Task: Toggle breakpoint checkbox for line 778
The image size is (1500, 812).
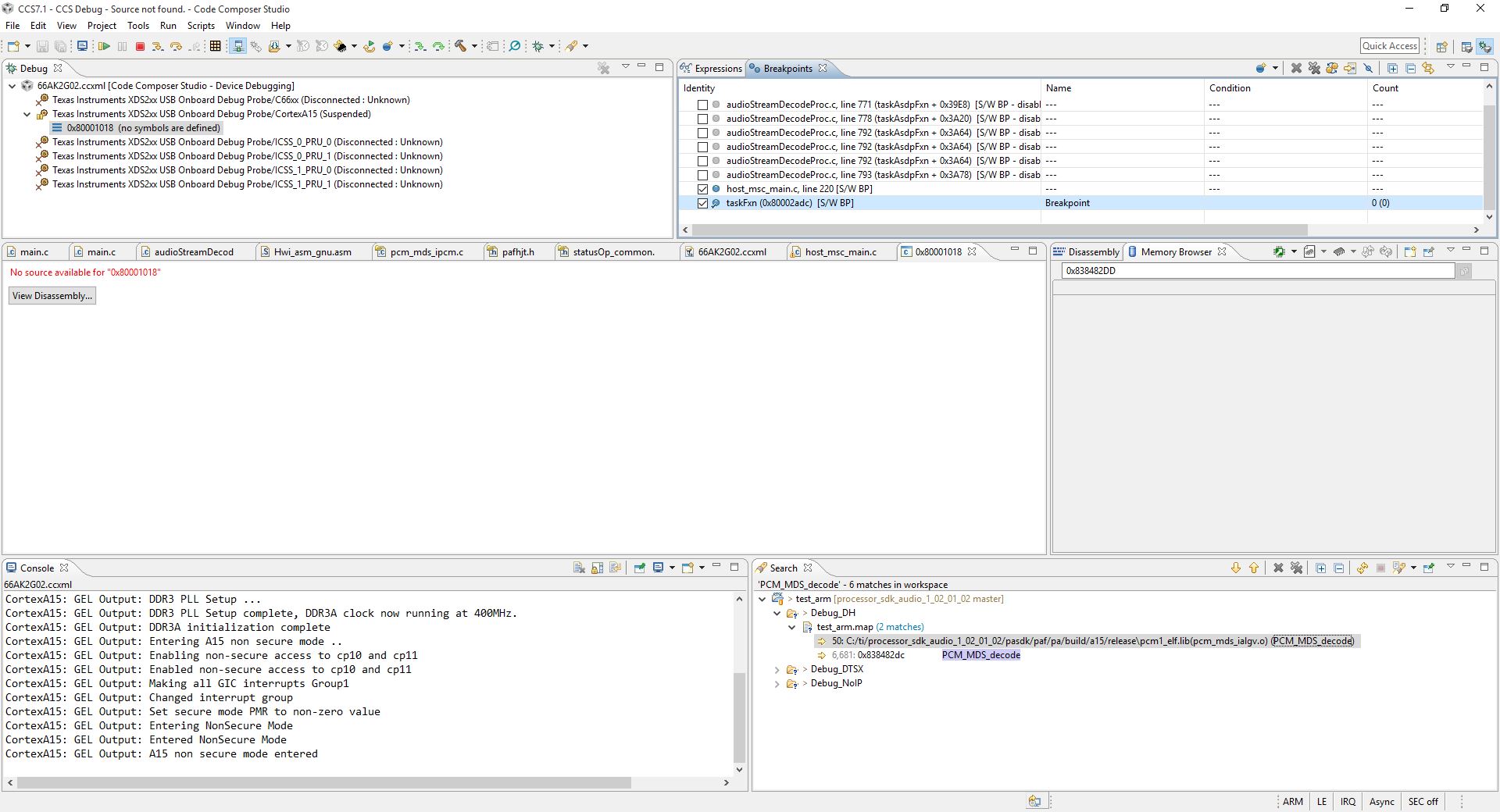Action: coord(702,119)
